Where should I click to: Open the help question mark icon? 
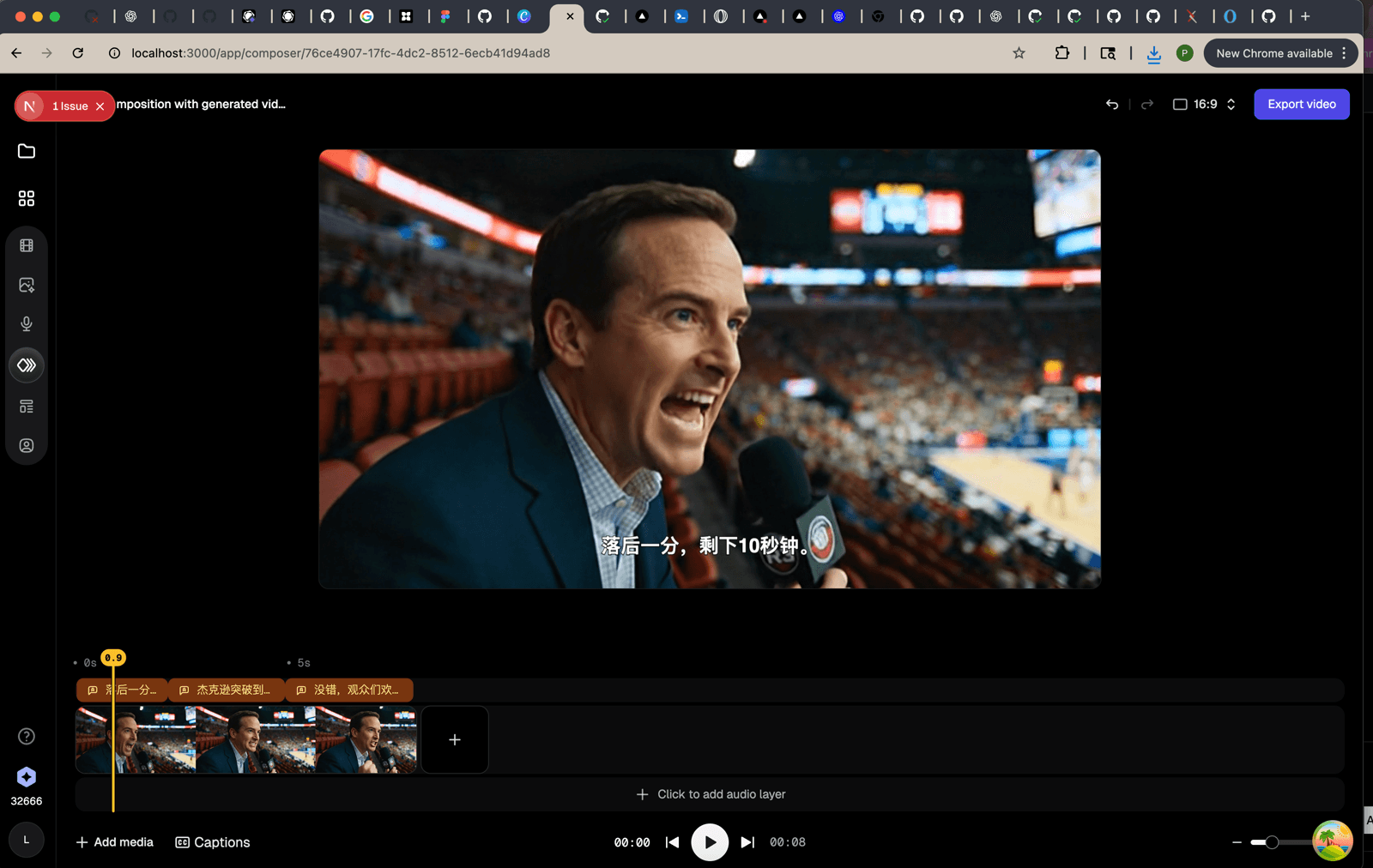point(27,736)
